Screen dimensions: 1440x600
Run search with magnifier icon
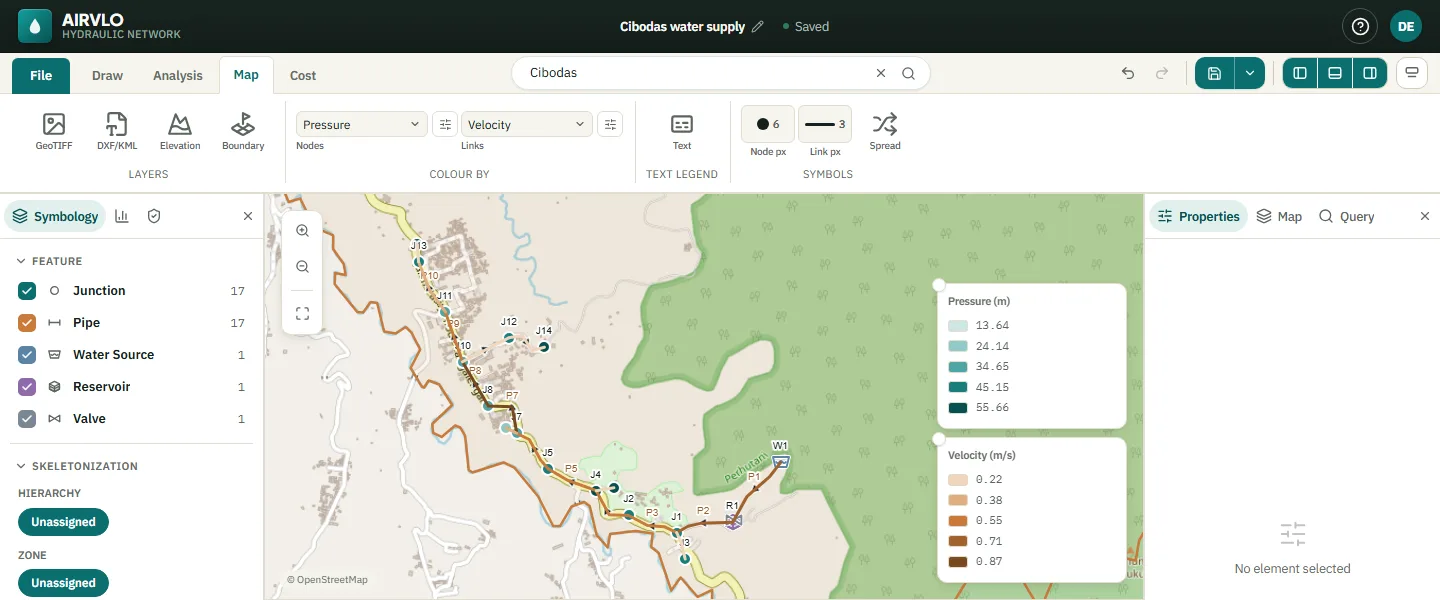908,73
